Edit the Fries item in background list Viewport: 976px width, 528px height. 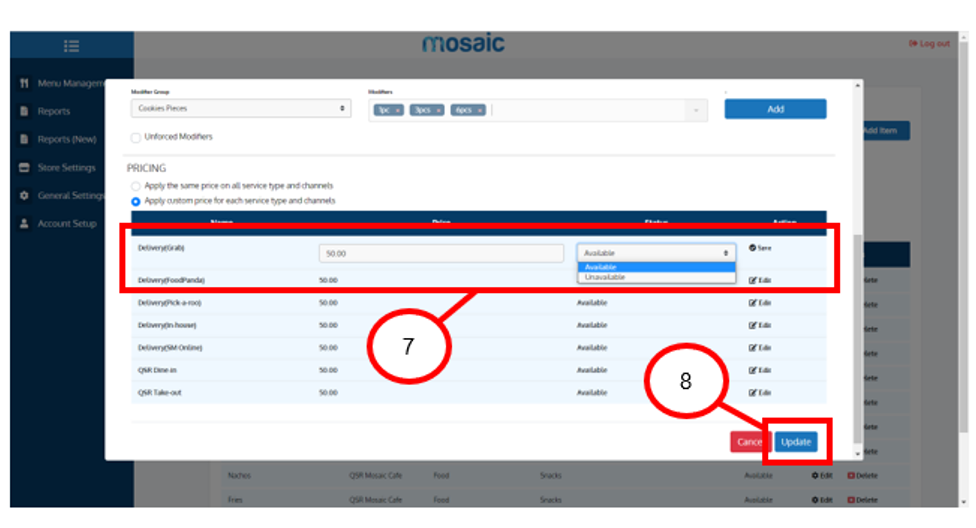pos(822,500)
